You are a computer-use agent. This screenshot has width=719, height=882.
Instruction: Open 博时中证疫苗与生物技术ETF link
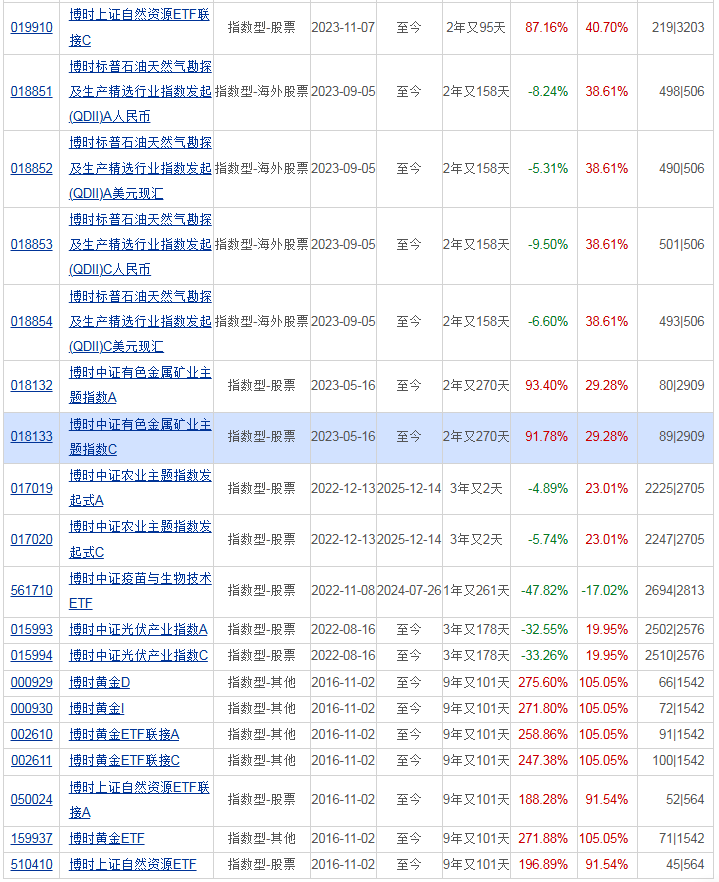[140, 591]
